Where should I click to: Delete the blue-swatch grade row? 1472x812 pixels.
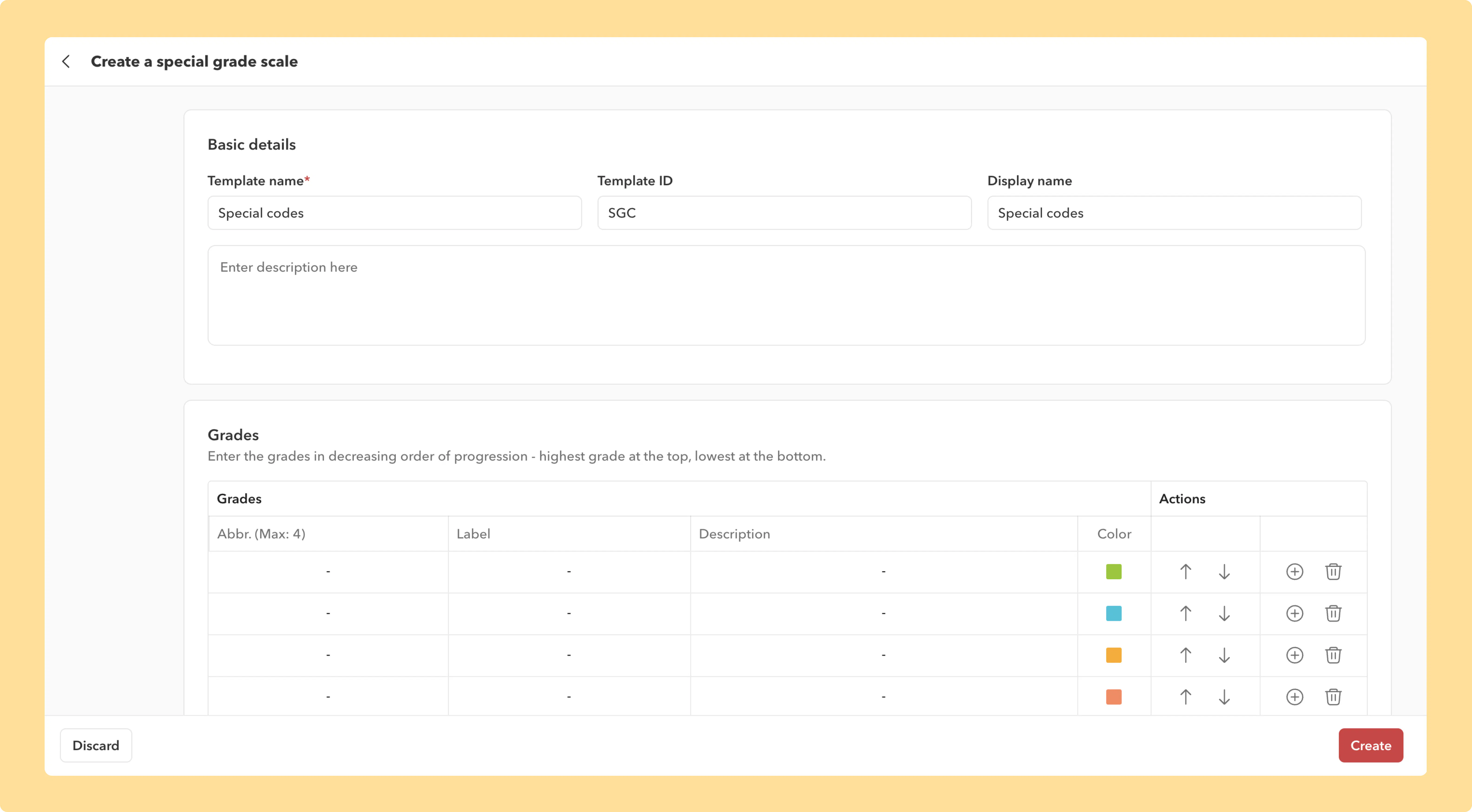pyautogui.click(x=1333, y=613)
